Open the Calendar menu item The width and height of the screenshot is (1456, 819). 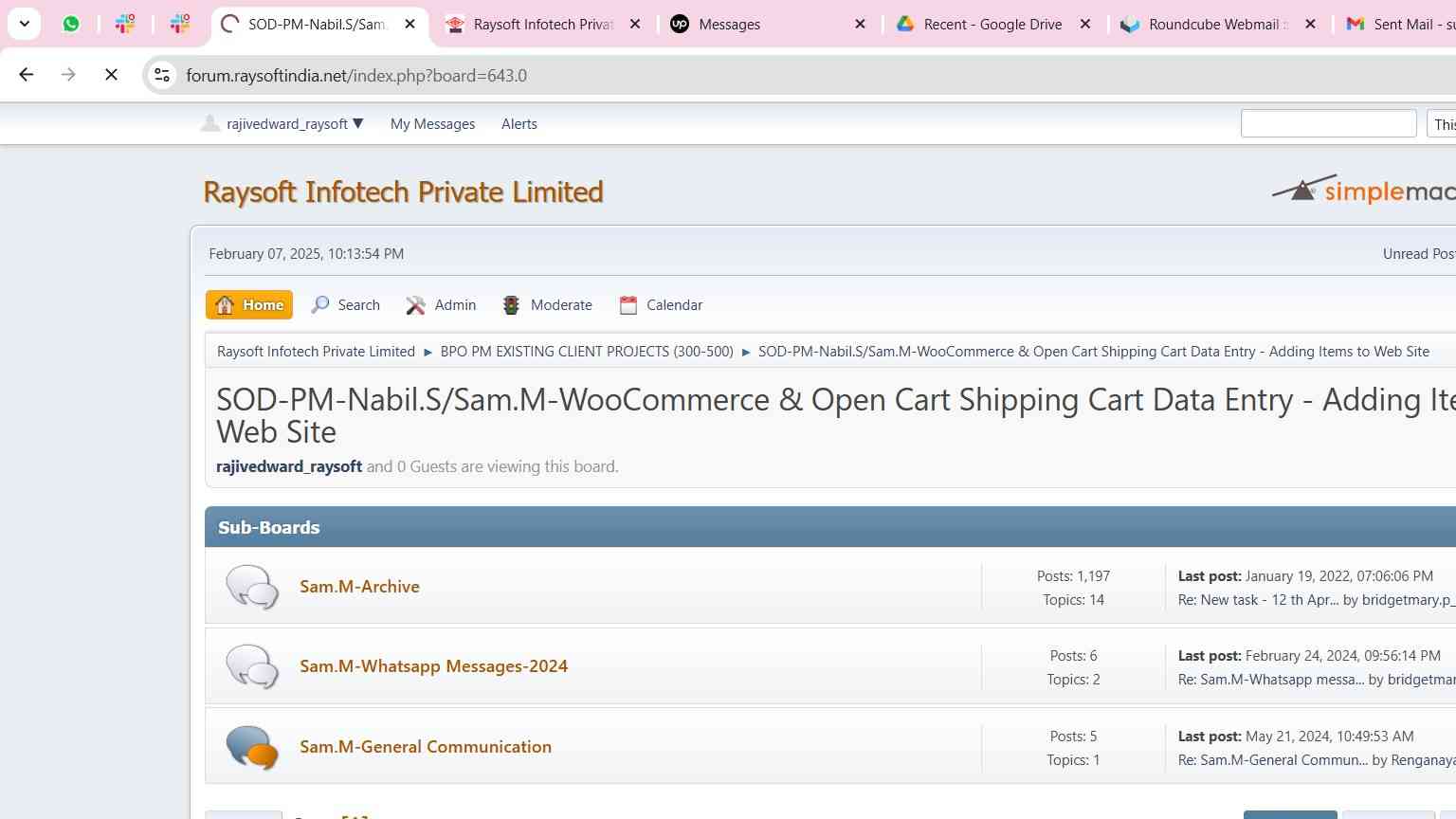pos(661,305)
